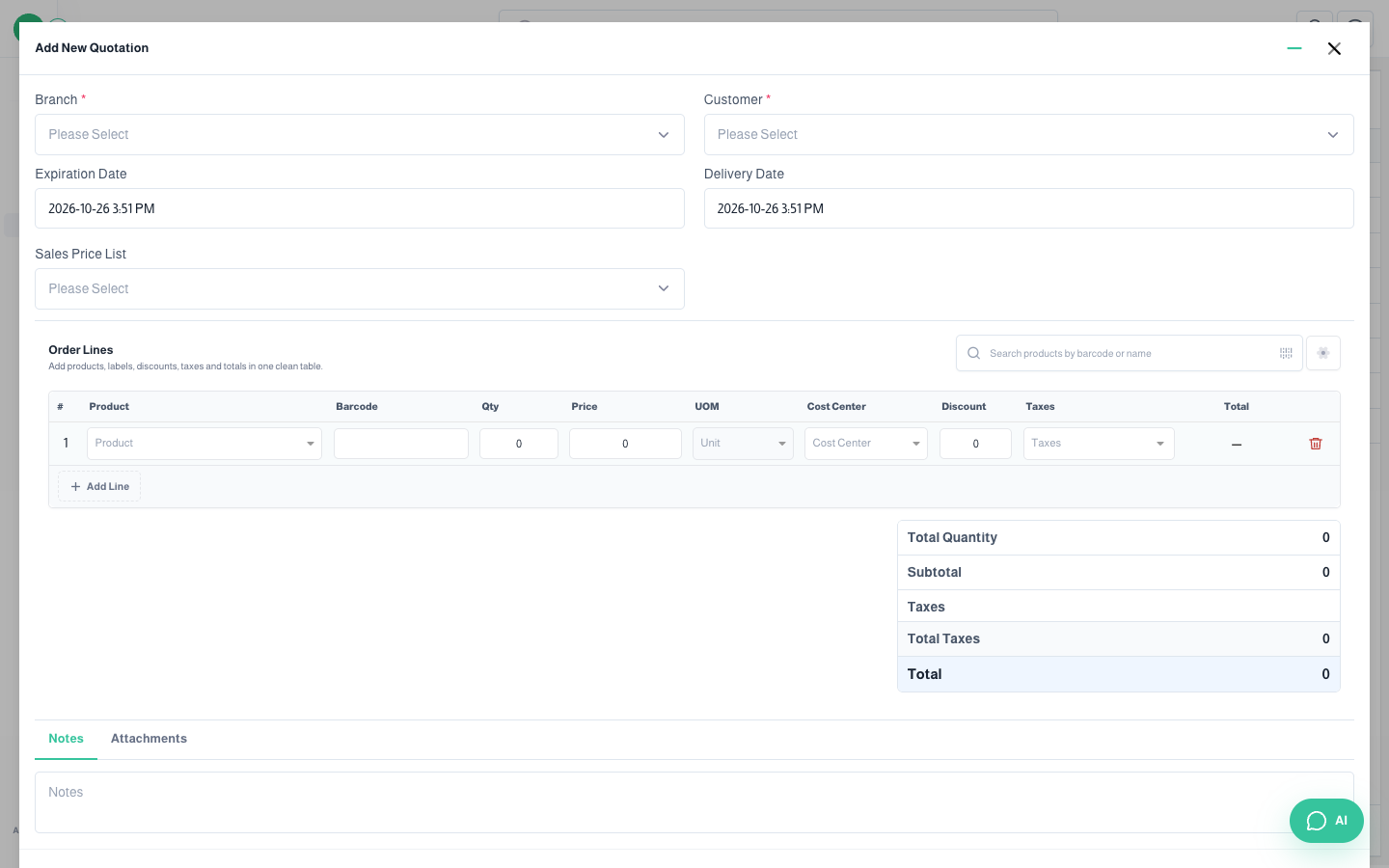The image size is (1389, 868).
Task: Open the Product dropdown in row 1
Action: tap(204, 444)
